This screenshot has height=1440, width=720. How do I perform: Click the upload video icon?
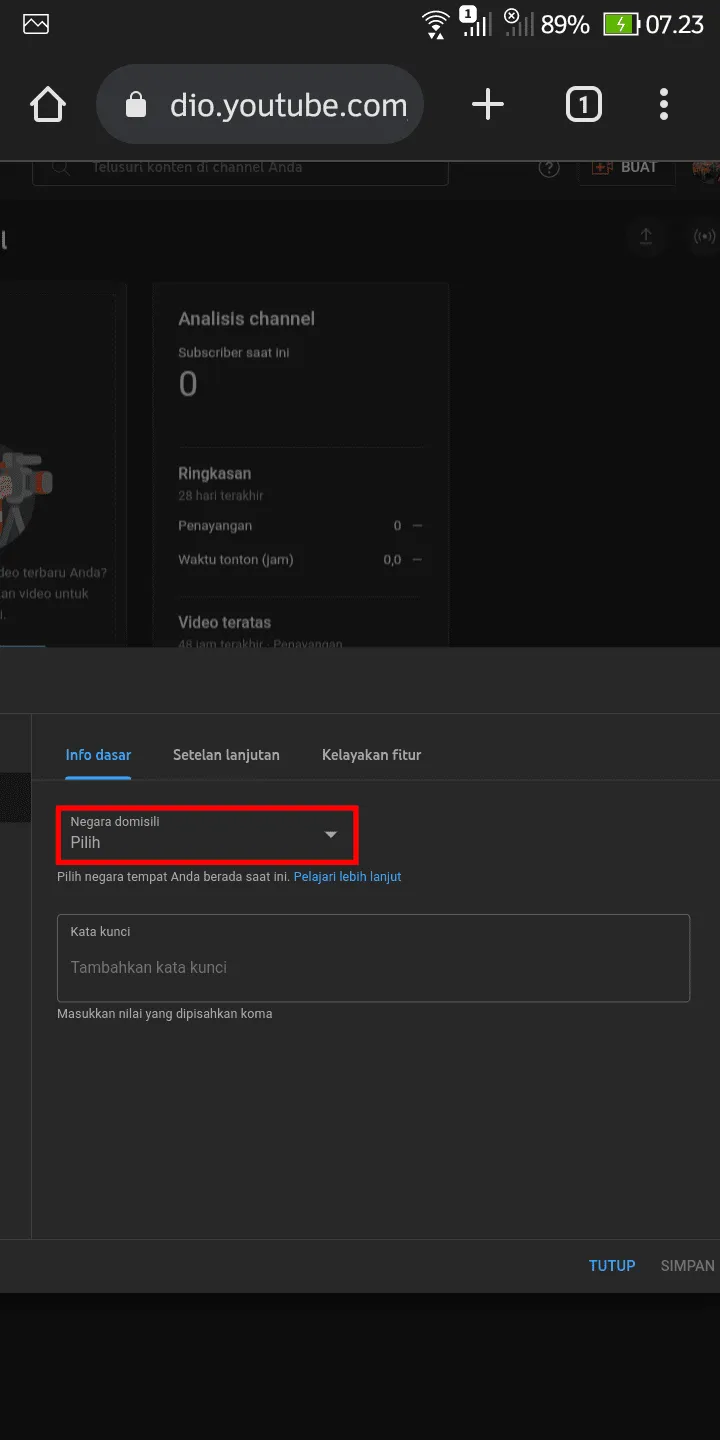tap(646, 236)
